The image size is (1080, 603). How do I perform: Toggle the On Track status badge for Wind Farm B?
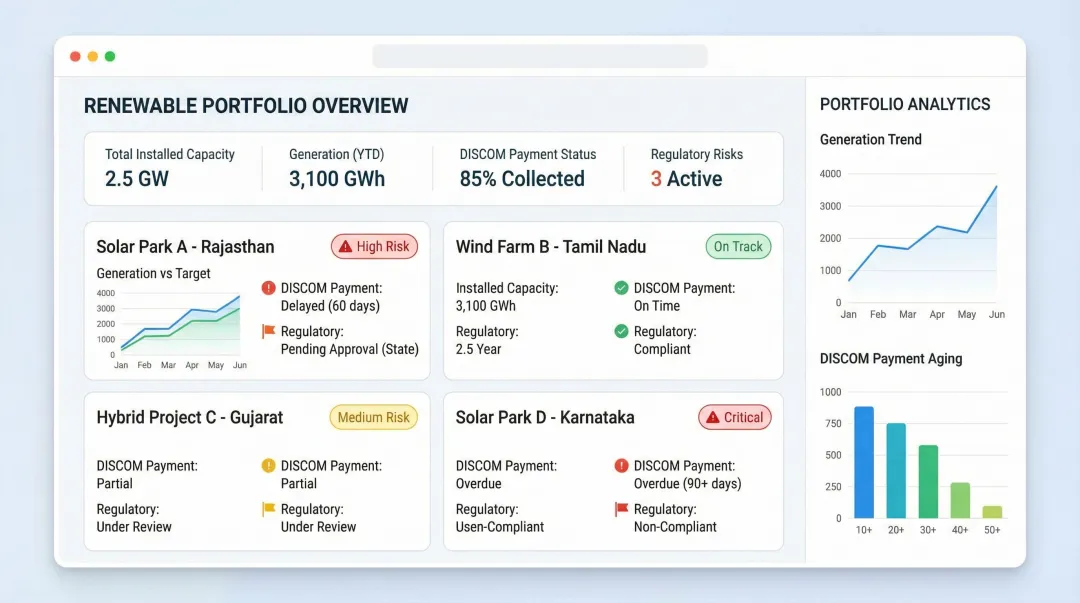click(x=738, y=246)
